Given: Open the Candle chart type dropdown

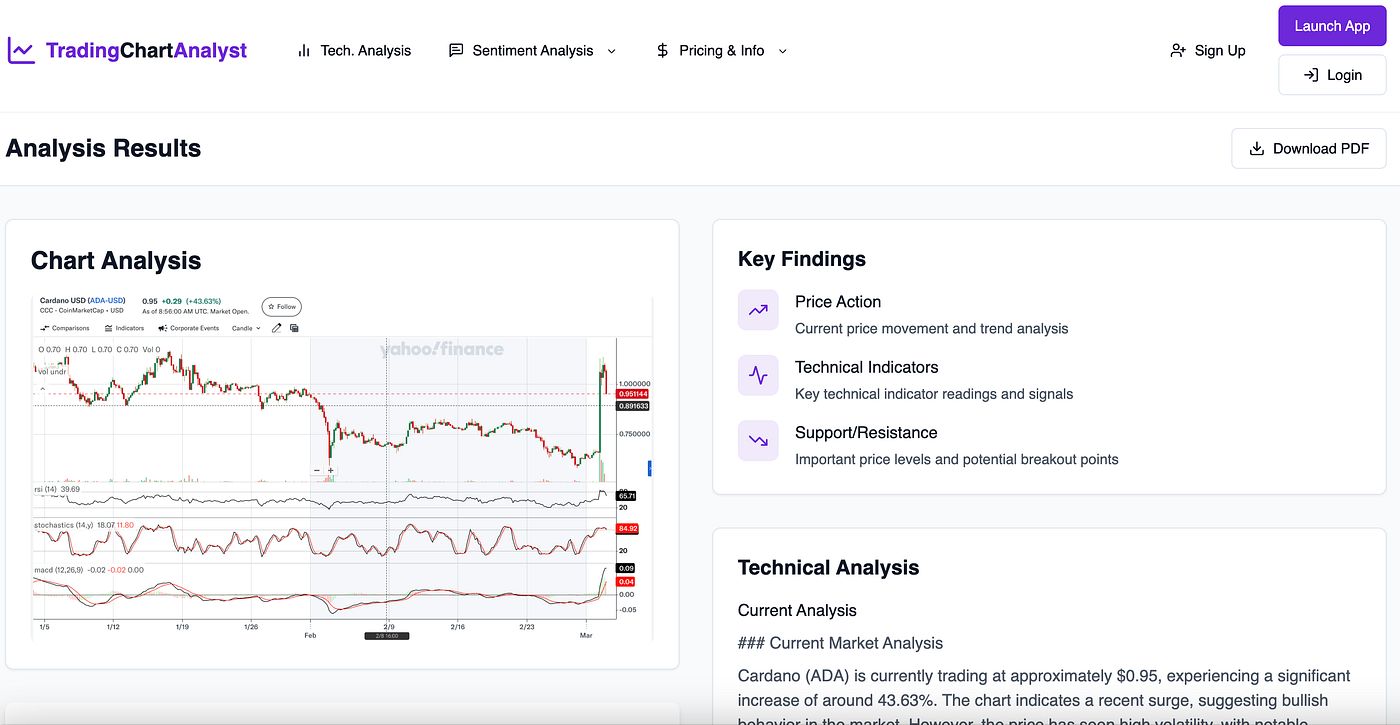Looking at the screenshot, I should [x=246, y=328].
